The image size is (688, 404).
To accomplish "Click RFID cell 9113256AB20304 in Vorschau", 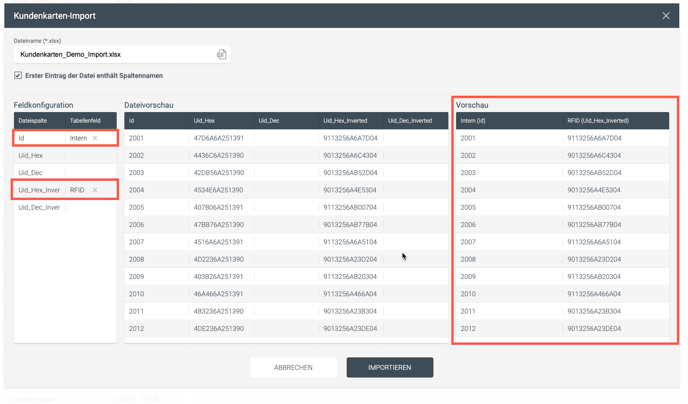I will 594,277.
